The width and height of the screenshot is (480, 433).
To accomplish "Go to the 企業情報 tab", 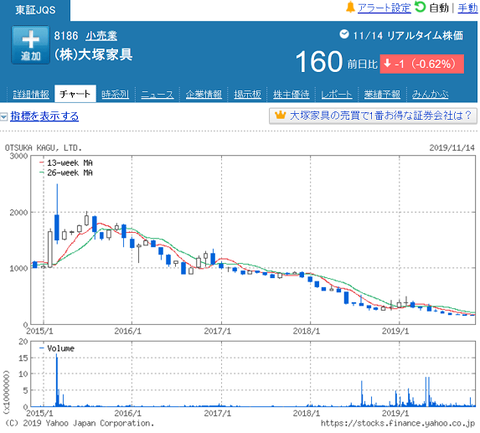I will pos(204,94).
